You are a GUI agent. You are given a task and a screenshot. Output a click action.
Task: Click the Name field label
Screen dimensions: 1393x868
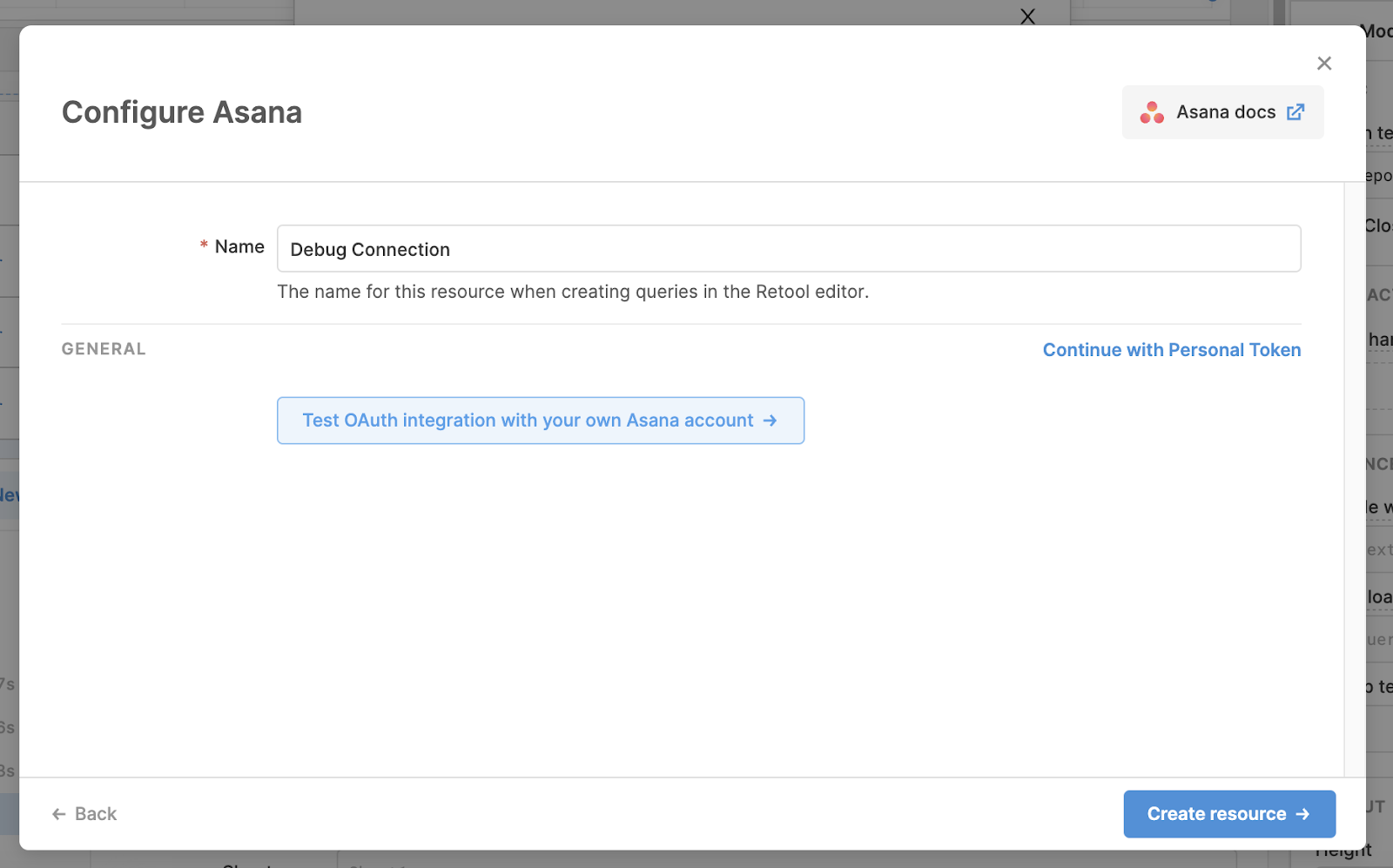(x=239, y=247)
